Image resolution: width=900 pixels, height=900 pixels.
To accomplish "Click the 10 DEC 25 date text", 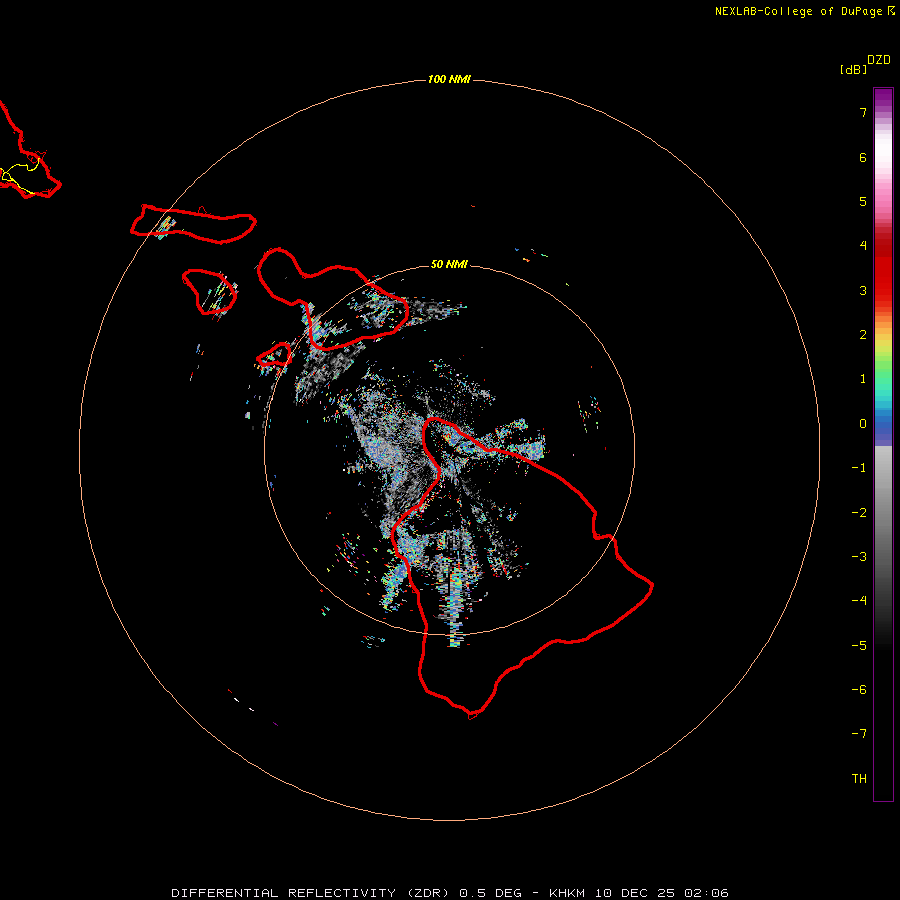I will click(635, 893).
